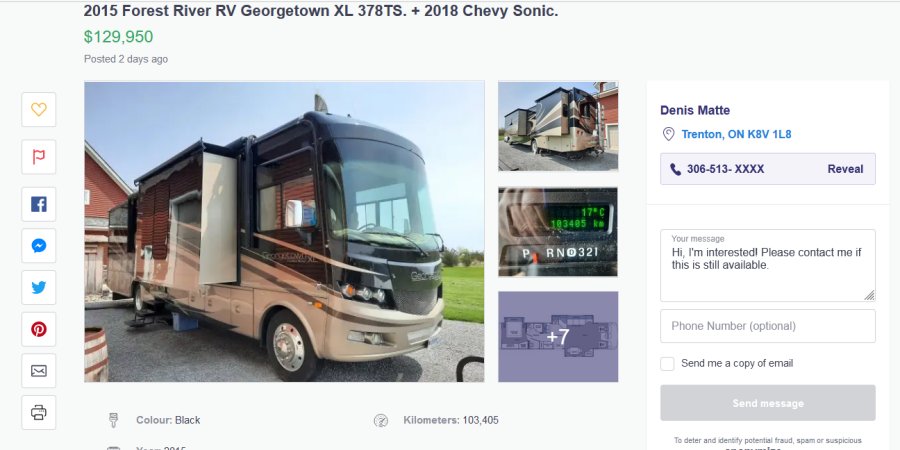
Task: Click the Send message button
Action: tap(767, 403)
